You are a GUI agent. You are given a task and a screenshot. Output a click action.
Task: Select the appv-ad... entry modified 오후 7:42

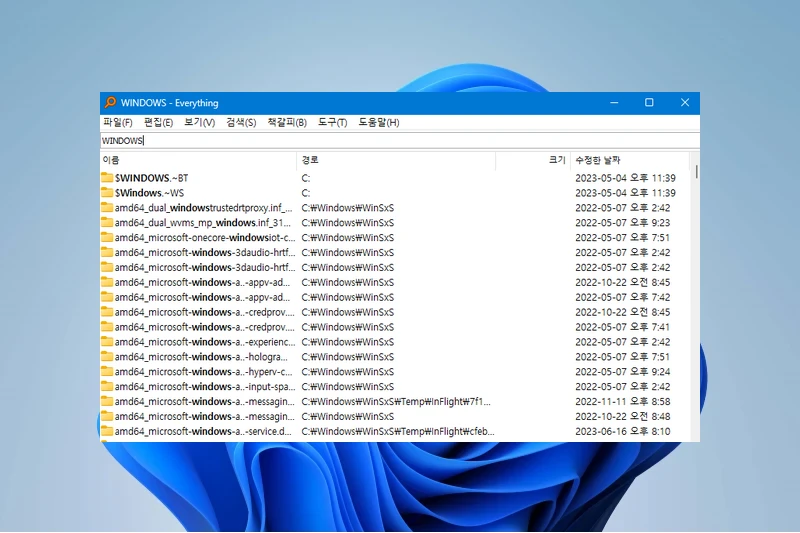click(202, 297)
